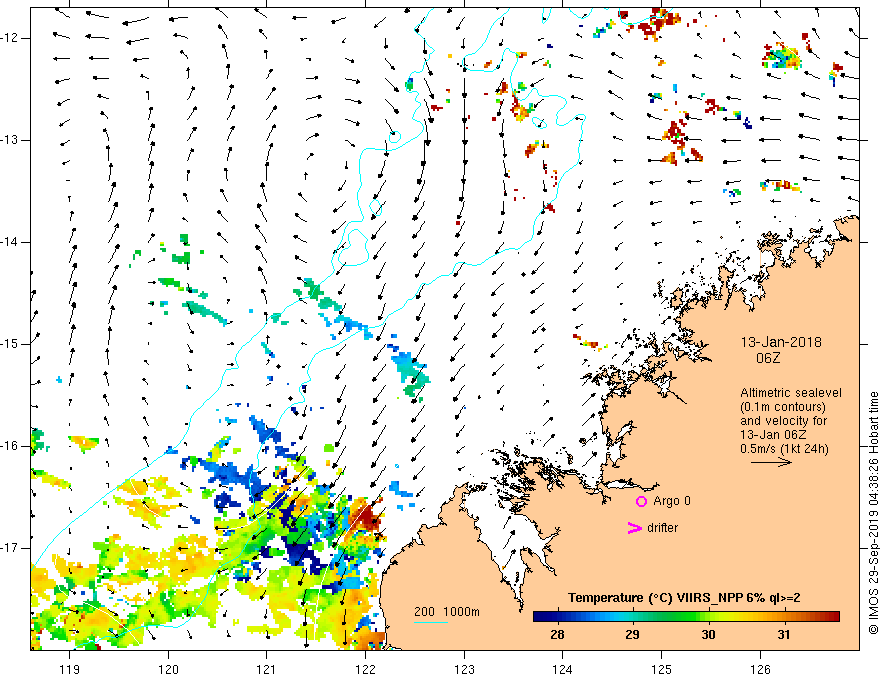Click the Temperature VIIRS_NPP colorbar title
The image size is (880, 680).
coord(684,598)
